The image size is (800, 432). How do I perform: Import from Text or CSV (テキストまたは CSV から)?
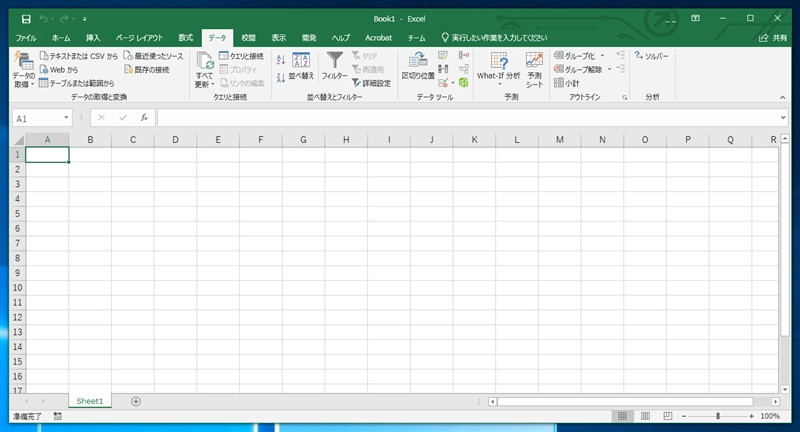click(79, 56)
